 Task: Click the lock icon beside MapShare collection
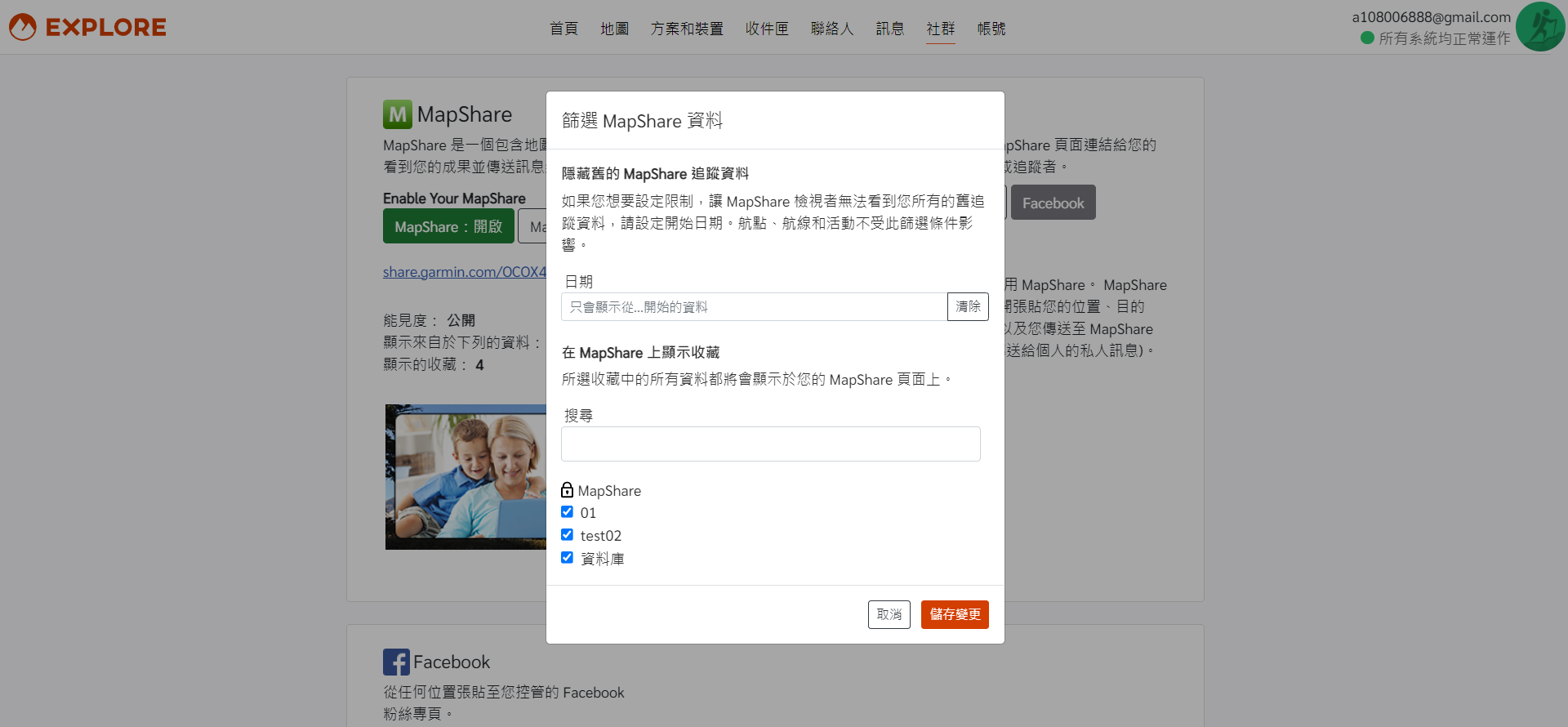(x=568, y=490)
